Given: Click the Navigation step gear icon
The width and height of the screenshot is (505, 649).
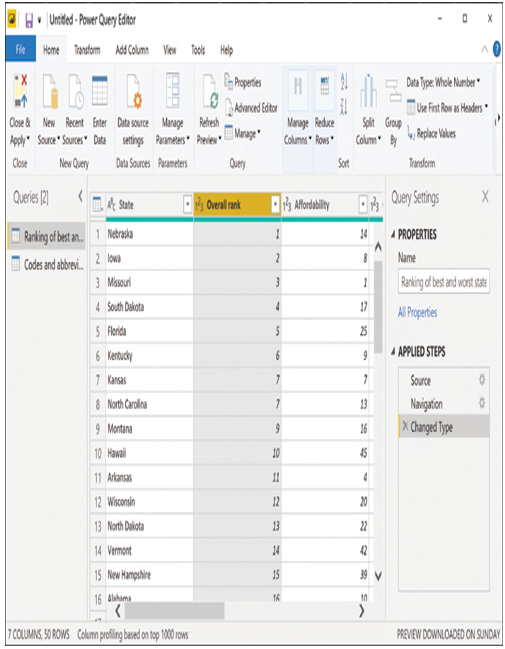Looking at the screenshot, I should [482, 403].
